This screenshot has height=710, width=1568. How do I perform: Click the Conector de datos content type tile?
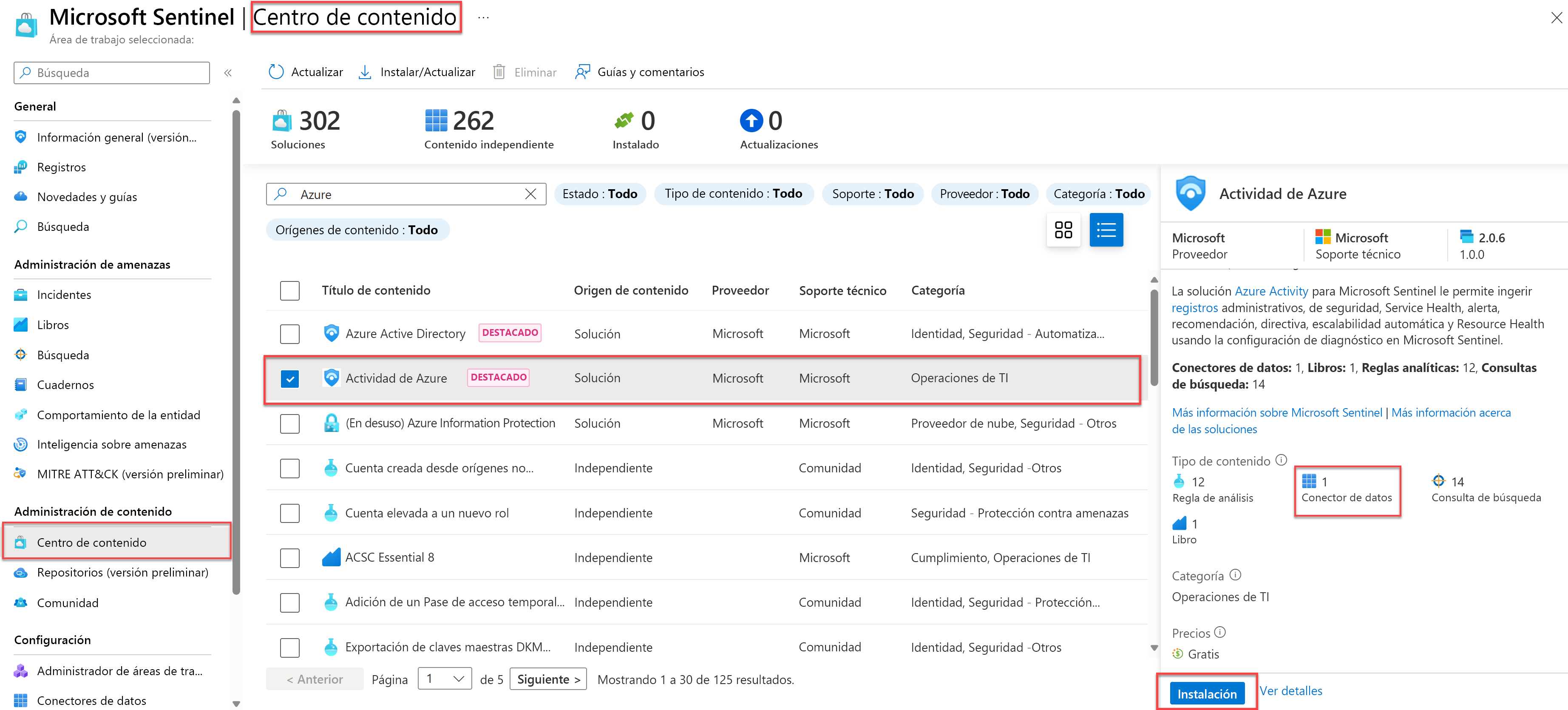coord(1347,490)
